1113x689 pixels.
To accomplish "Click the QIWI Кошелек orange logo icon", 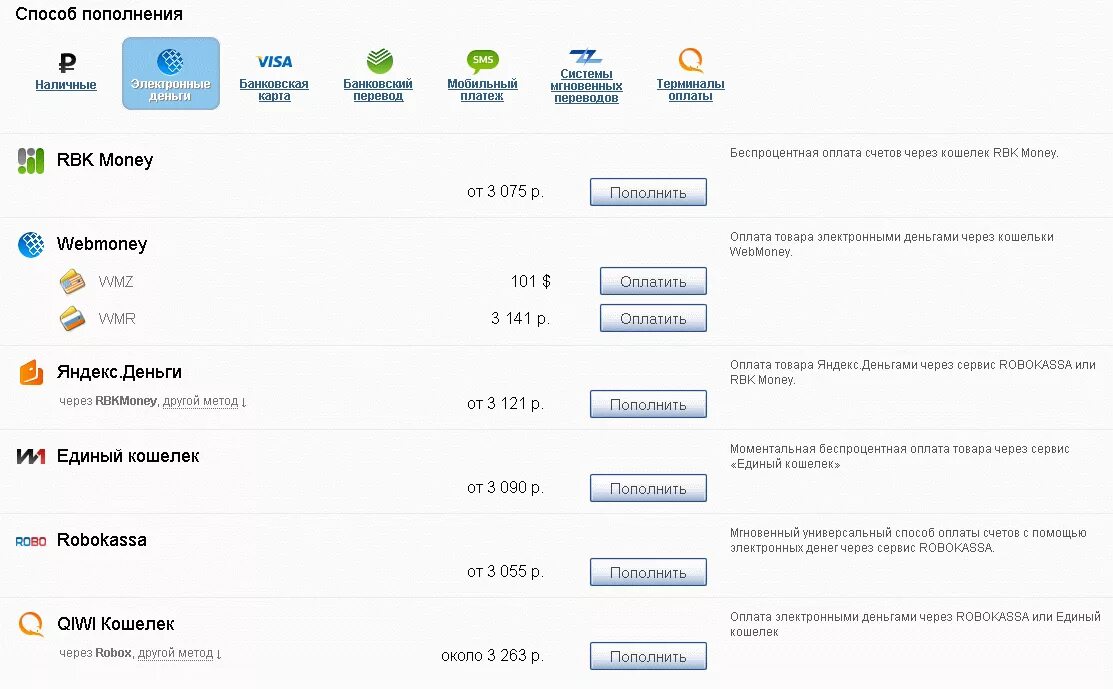I will 31,624.
